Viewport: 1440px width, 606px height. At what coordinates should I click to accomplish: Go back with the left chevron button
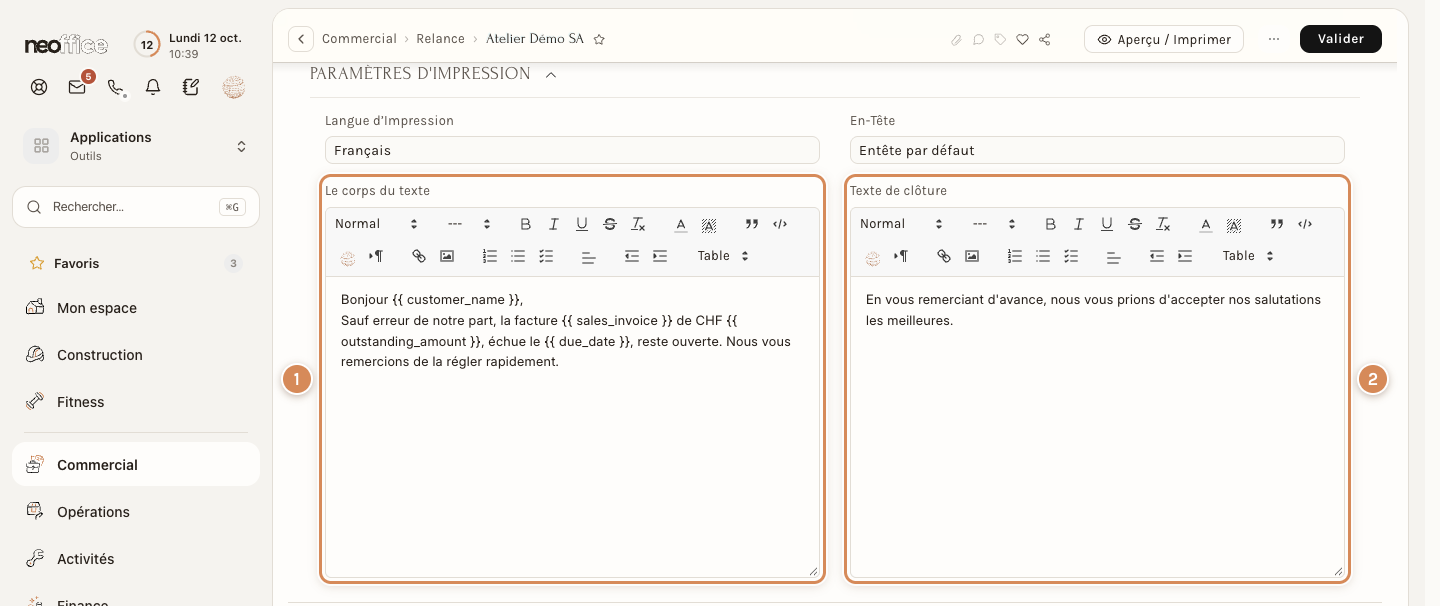pyautogui.click(x=301, y=39)
